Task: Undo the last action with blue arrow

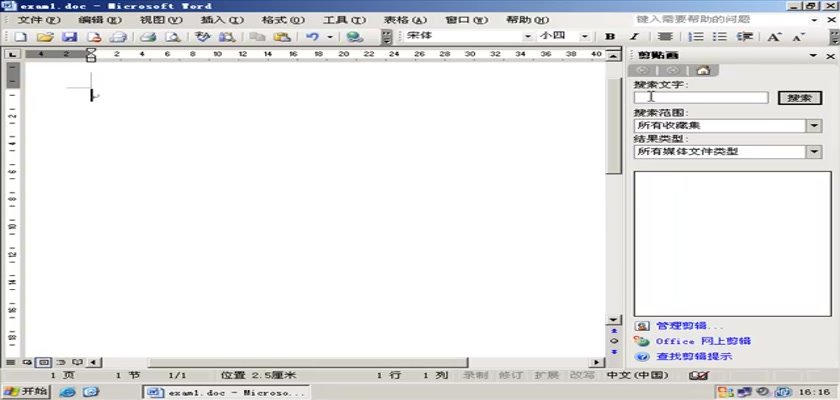Action: tap(312, 37)
